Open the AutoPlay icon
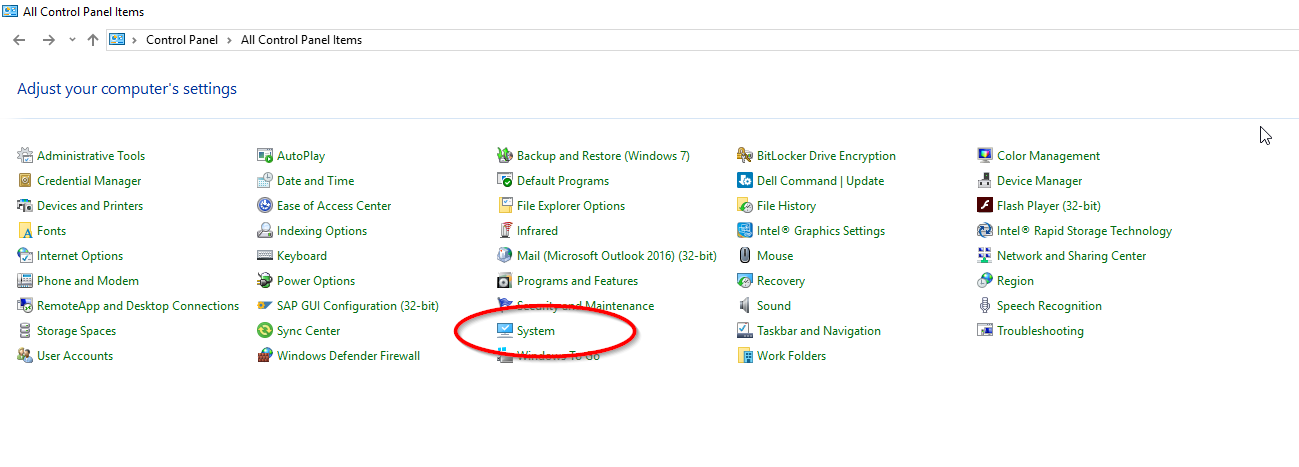Image resolution: width=1299 pixels, height=467 pixels. pyautogui.click(x=265, y=155)
